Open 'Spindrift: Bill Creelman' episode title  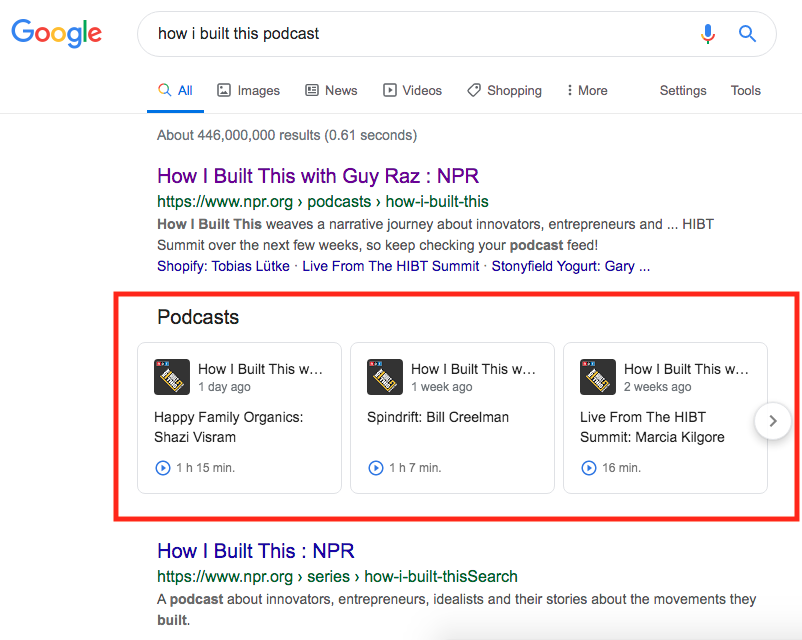[x=438, y=417]
